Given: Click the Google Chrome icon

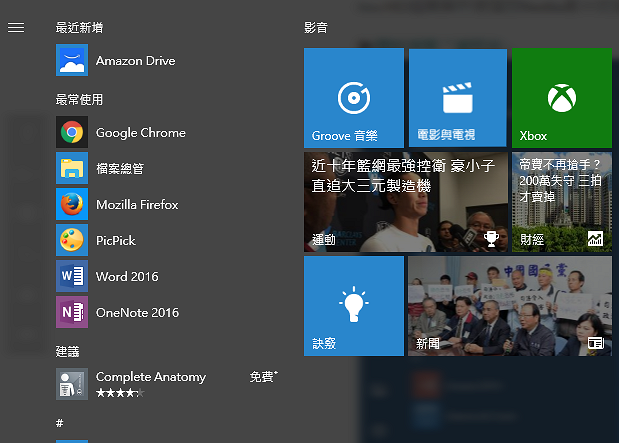Looking at the screenshot, I should click(x=72, y=132).
